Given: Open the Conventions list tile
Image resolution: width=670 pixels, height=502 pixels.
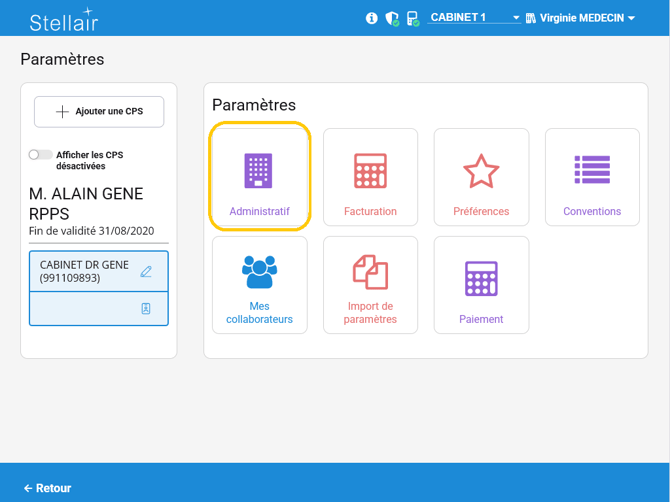Looking at the screenshot, I should click(x=592, y=178).
